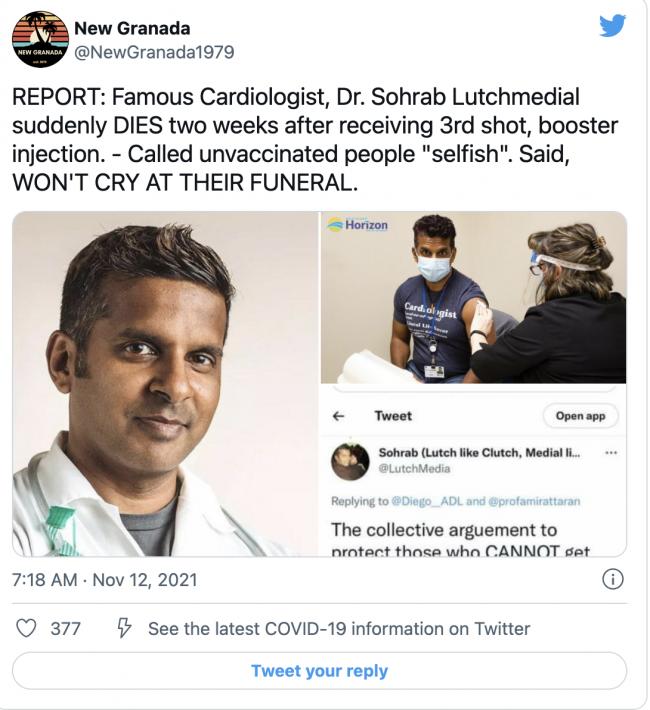Open the doctor portrait photo on the left
Image resolution: width=650 pixels, height=710 pixels.
click(165, 384)
